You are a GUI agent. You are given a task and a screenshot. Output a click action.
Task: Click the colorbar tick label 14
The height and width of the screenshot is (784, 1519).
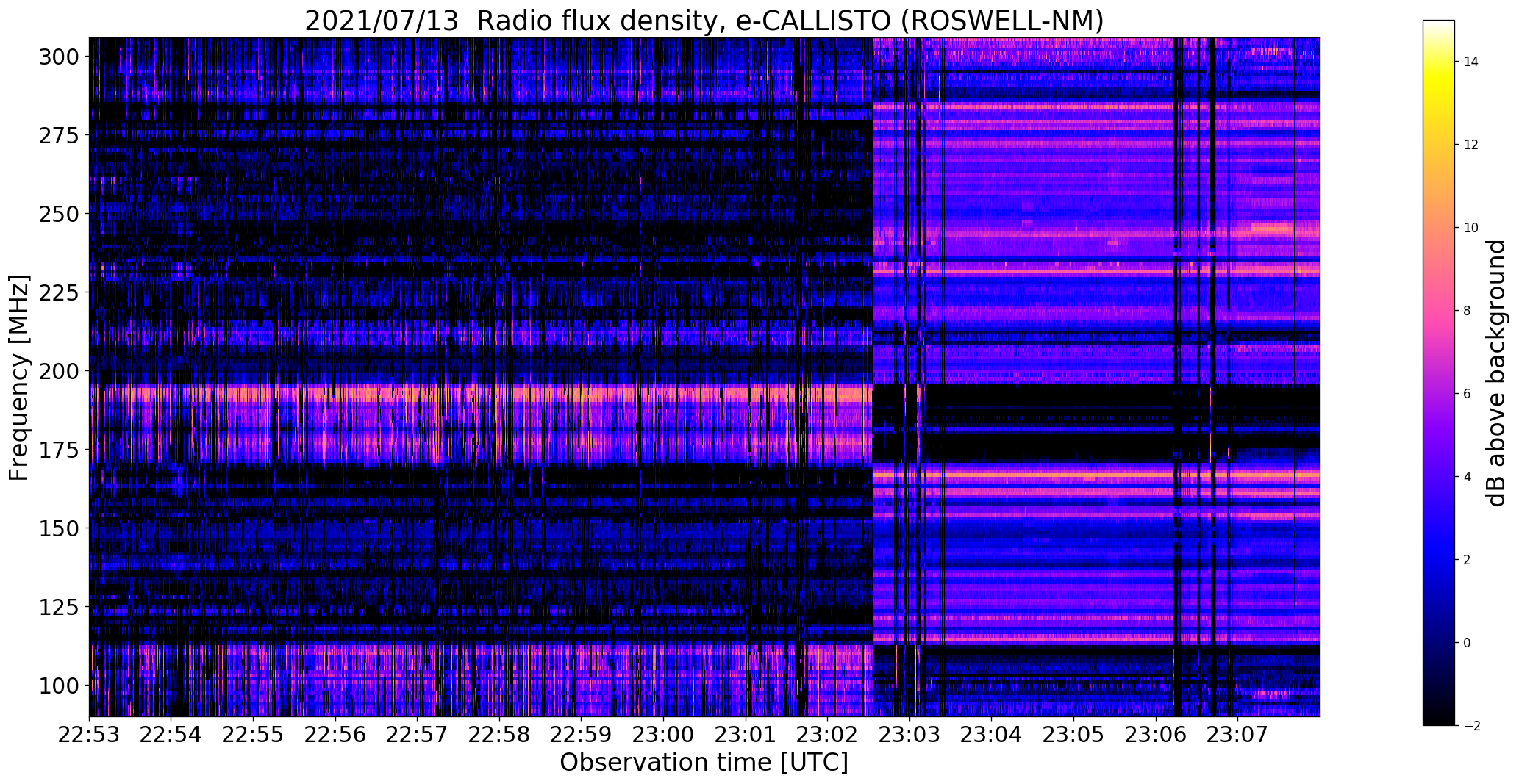(x=1471, y=62)
